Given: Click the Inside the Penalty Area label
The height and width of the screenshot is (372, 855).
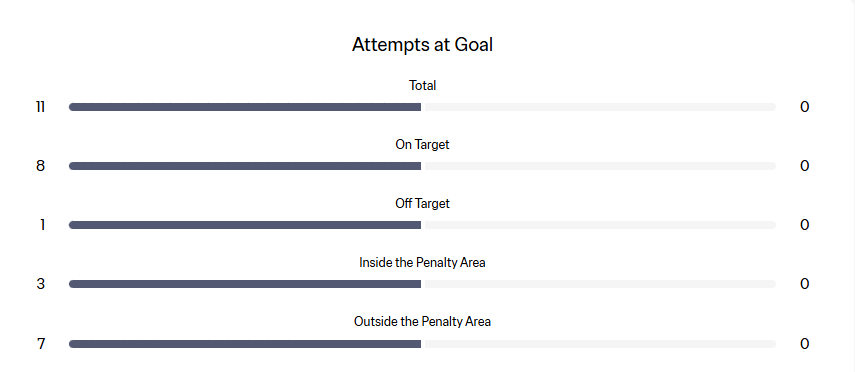Looking at the screenshot, I should pyautogui.click(x=422, y=262).
